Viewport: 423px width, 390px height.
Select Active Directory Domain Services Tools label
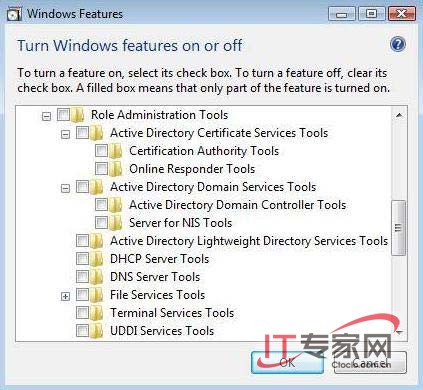tap(213, 187)
